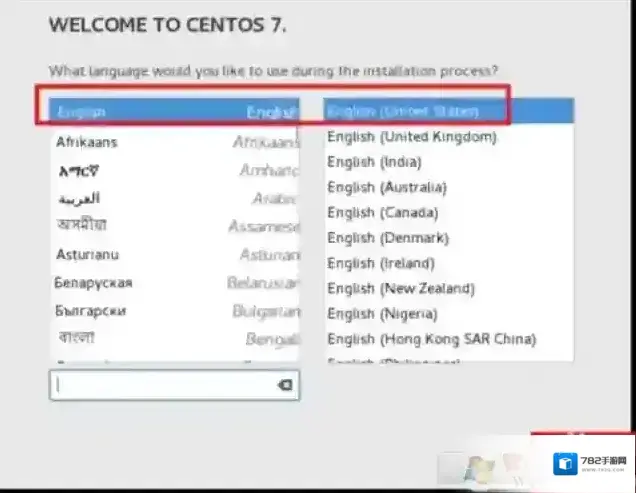Select English (New Zealand) locale

[447, 289]
